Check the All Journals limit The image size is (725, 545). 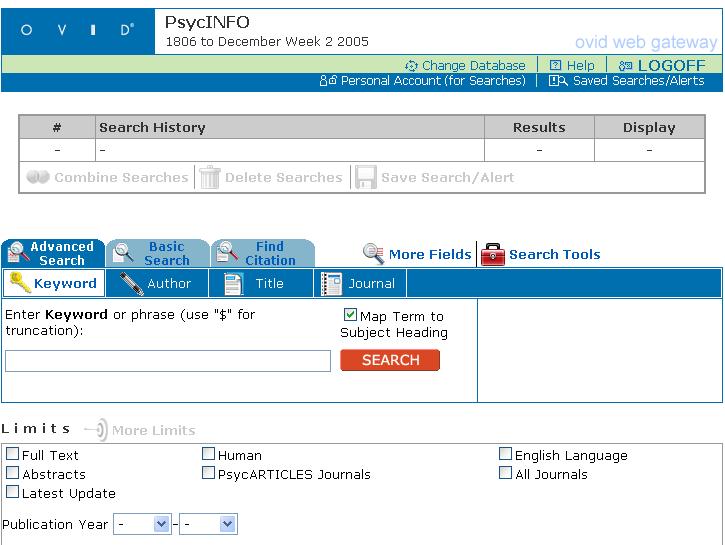click(505, 472)
